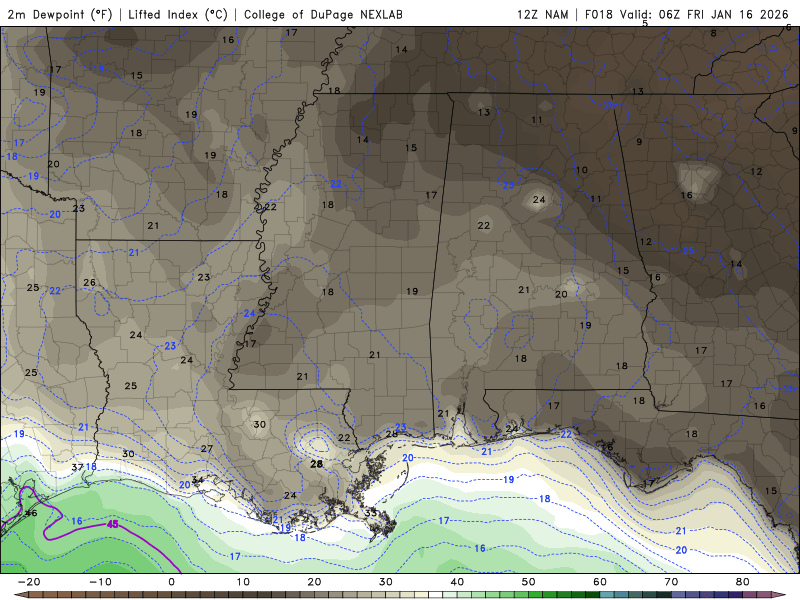Click the "50" color scale label
The image size is (800, 600).
point(529,582)
